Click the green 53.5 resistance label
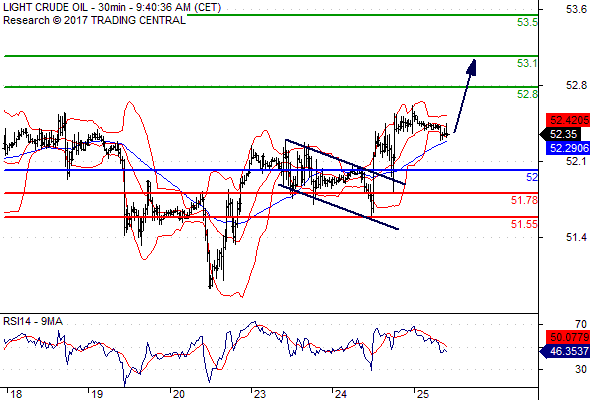This screenshot has width=590, height=400. (x=527, y=23)
